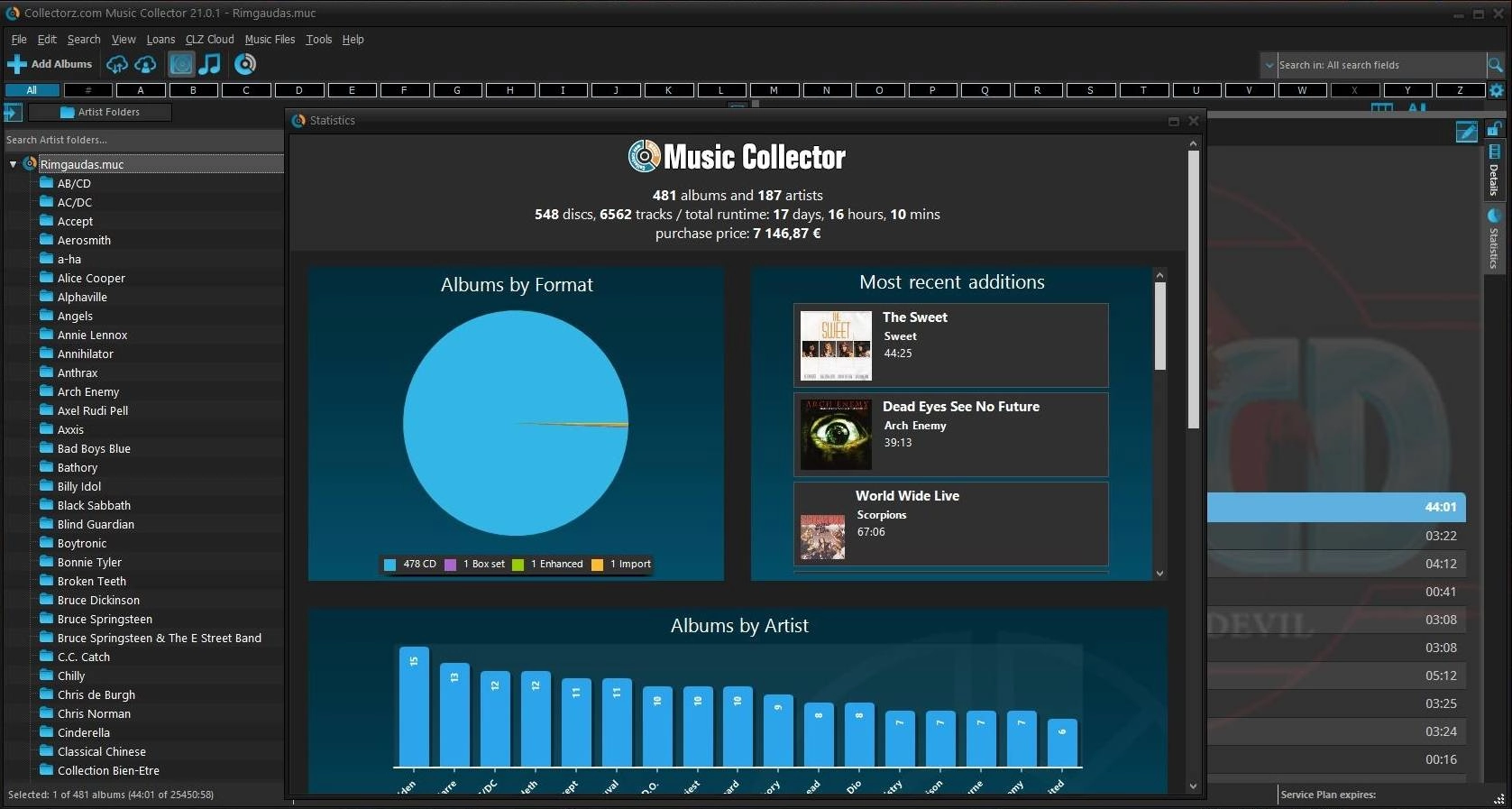Filter albums by letter W
This screenshot has height=809, width=1512.
[x=1302, y=90]
